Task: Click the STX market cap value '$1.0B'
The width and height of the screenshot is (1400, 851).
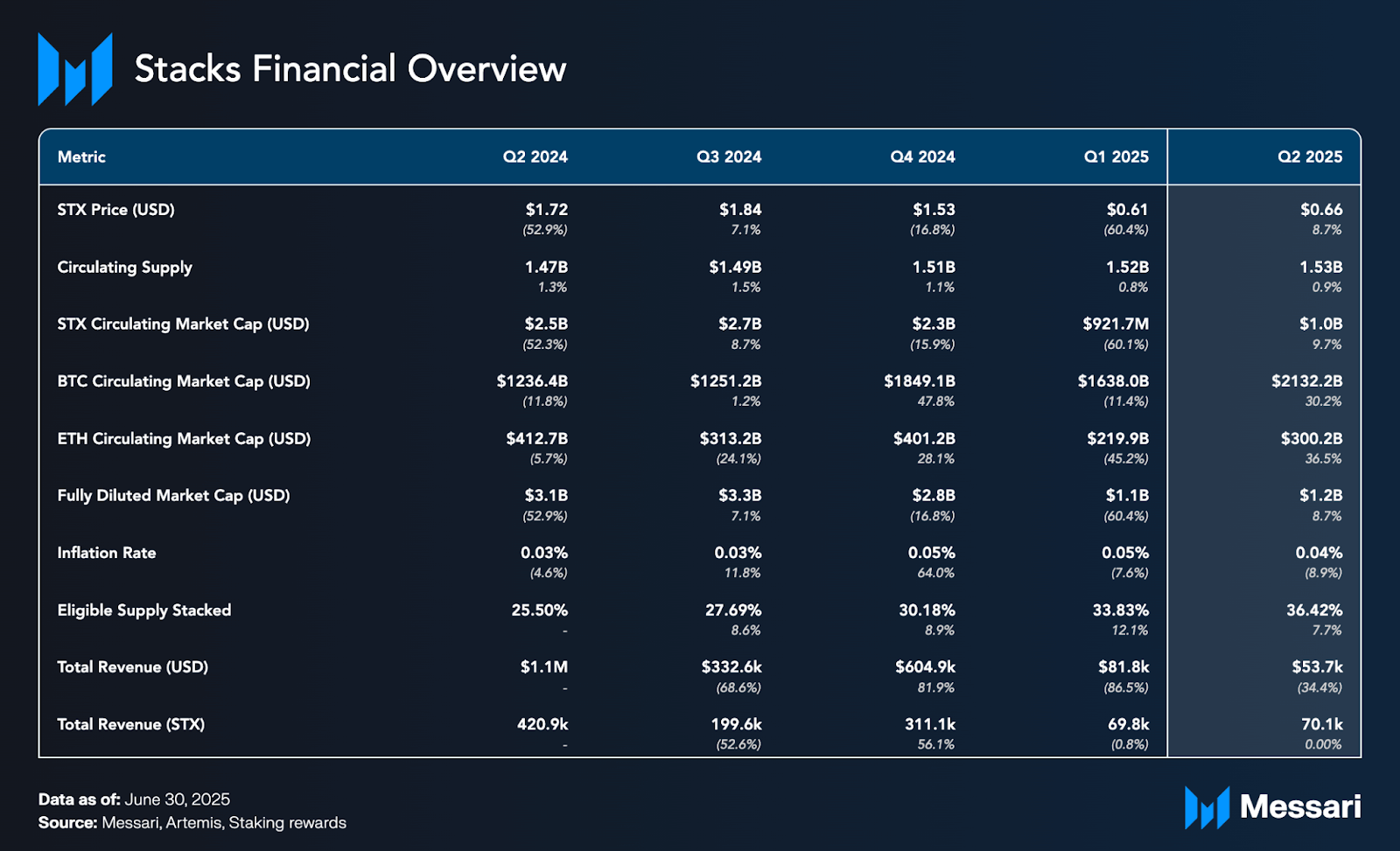Action: coord(1321,324)
